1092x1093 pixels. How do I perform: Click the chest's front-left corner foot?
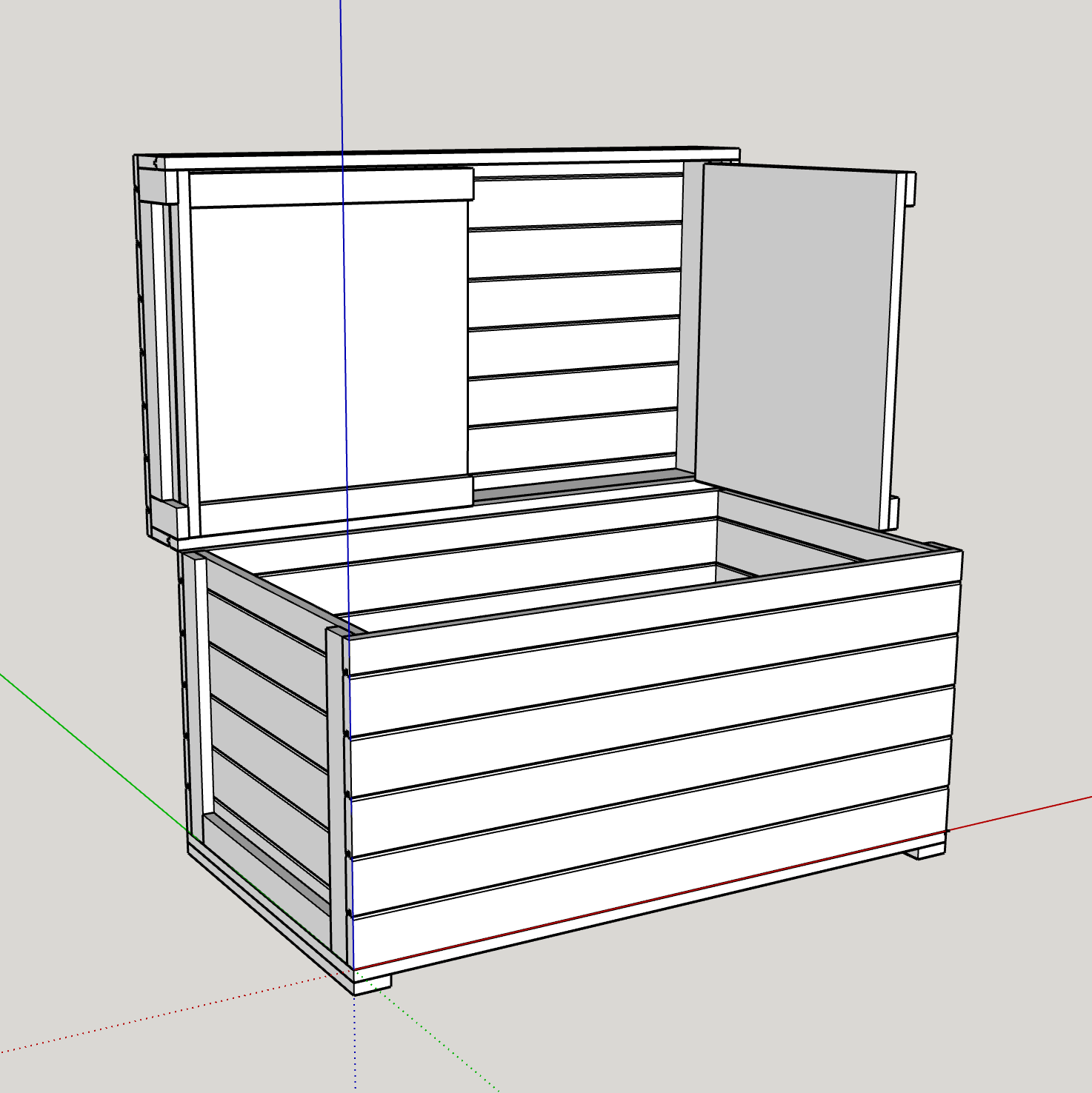(x=373, y=983)
